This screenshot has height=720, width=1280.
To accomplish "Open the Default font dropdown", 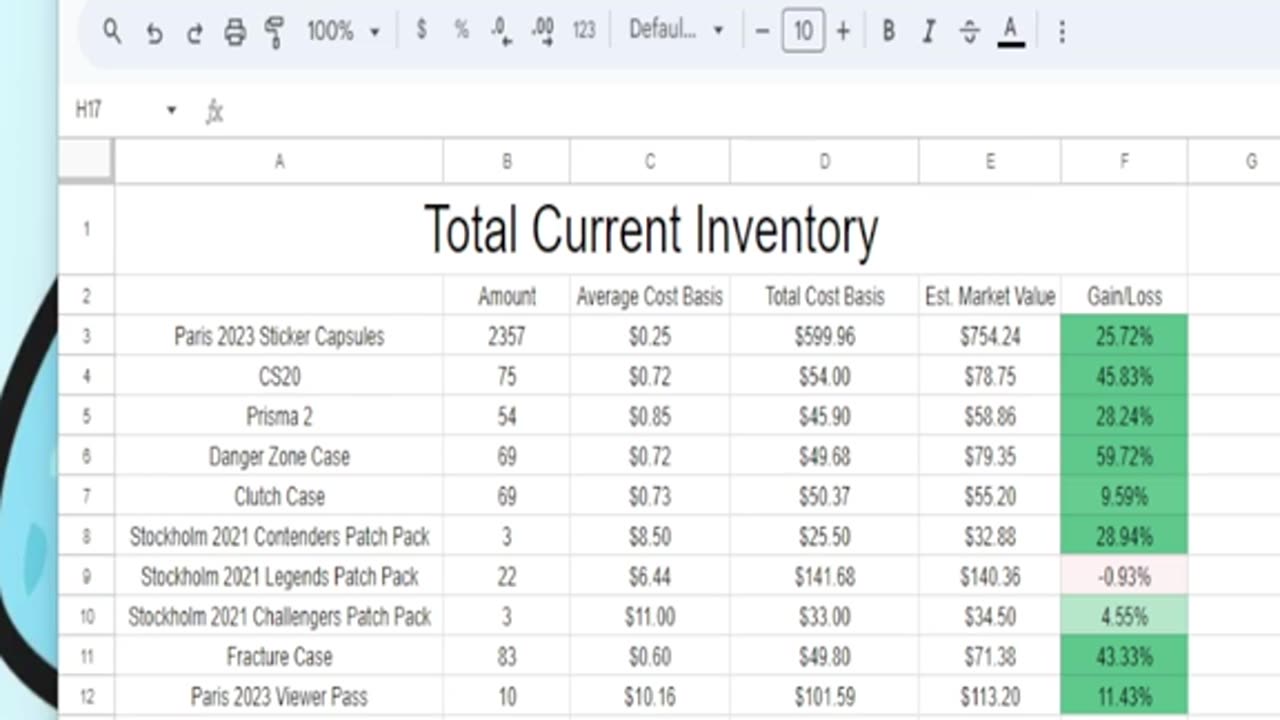I will pyautogui.click(x=676, y=31).
